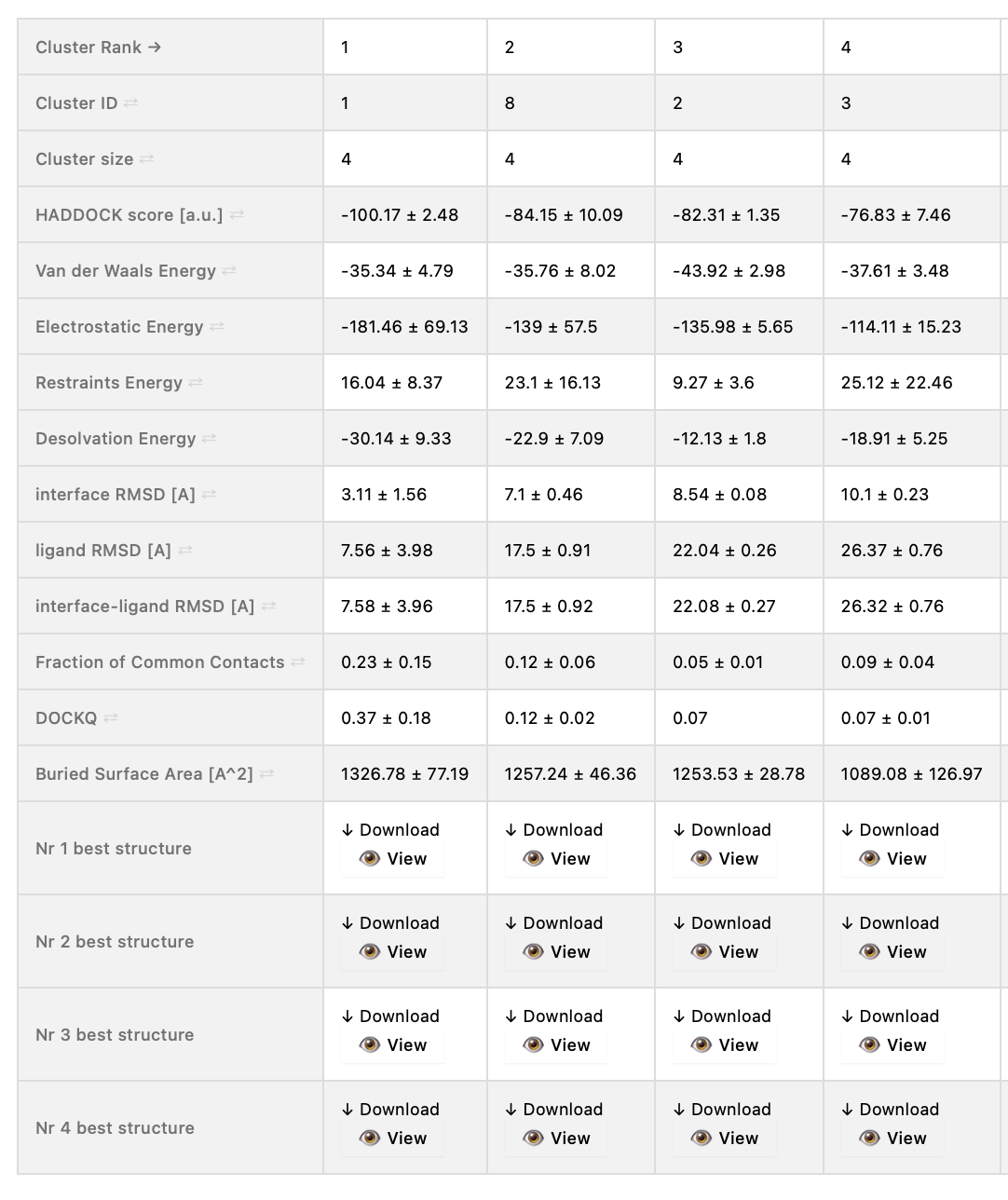Download Nr 3 best structure of rank 3
This screenshot has height=1200, width=1008.
point(722,1016)
